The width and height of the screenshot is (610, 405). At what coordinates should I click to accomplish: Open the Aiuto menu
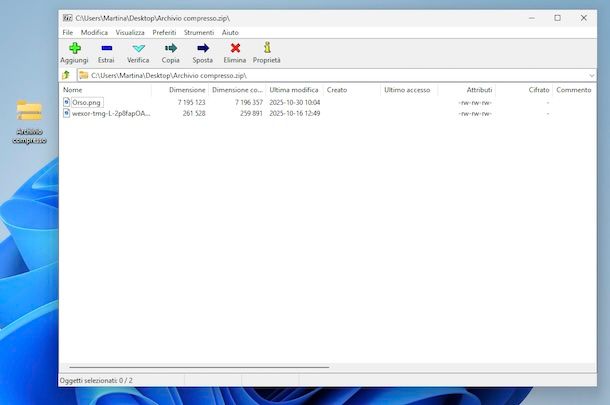[230, 32]
